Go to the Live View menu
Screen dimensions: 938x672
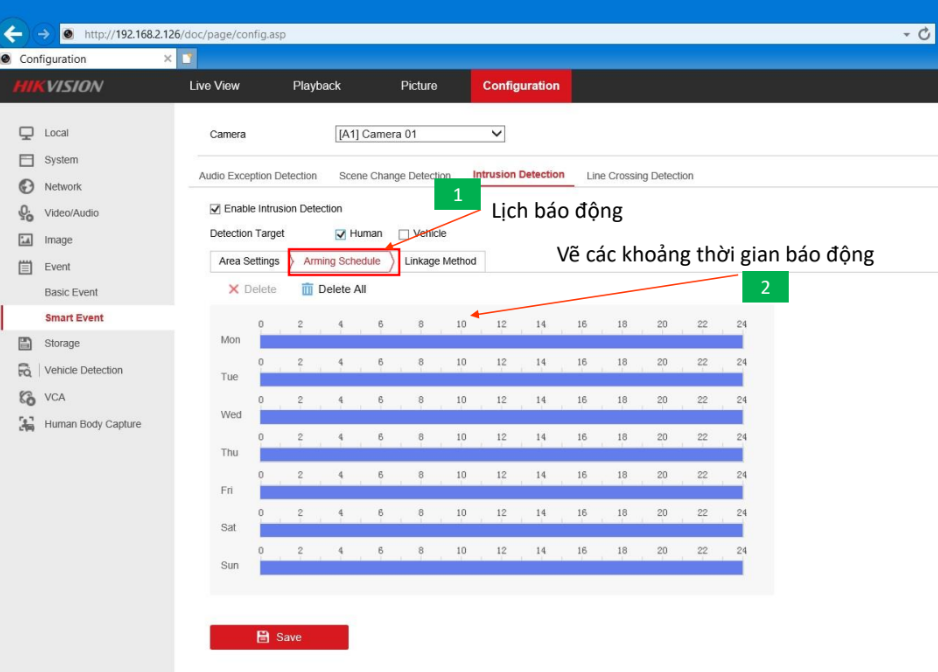click(214, 86)
